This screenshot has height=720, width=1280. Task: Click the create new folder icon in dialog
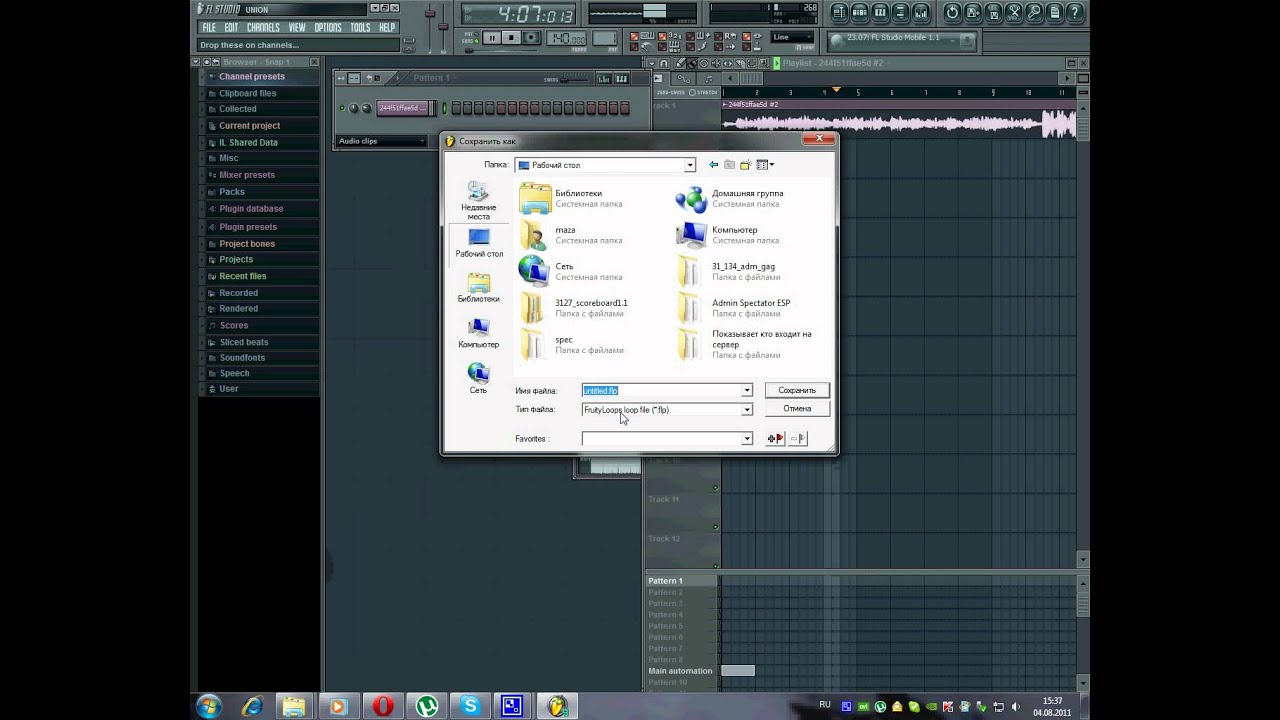pyautogui.click(x=745, y=165)
